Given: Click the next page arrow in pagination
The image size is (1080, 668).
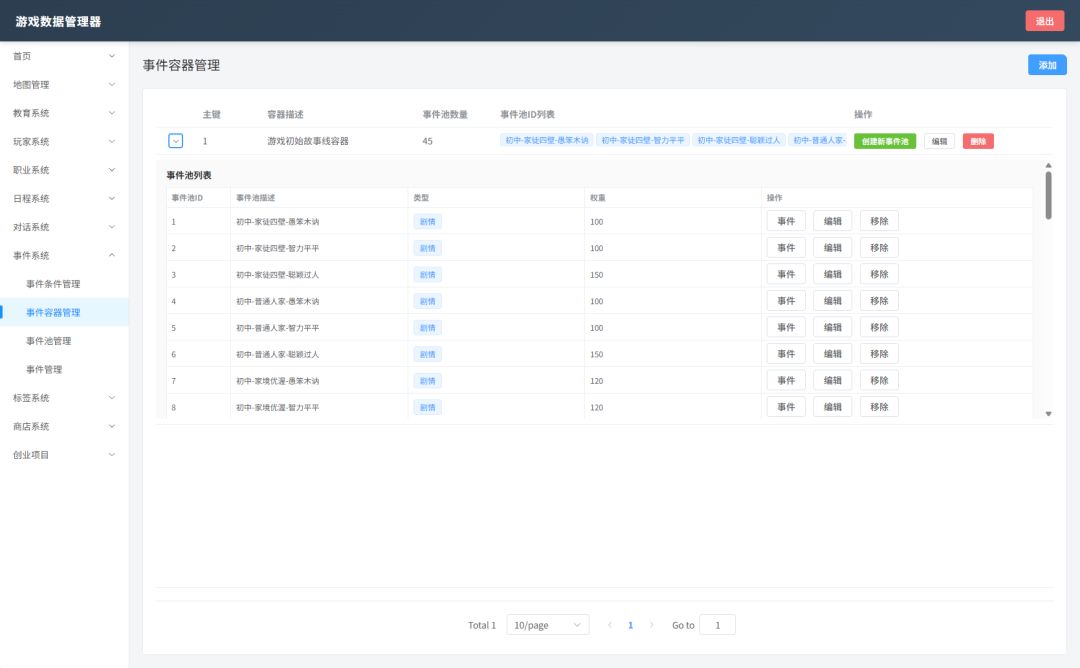Looking at the screenshot, I should 652,625.
